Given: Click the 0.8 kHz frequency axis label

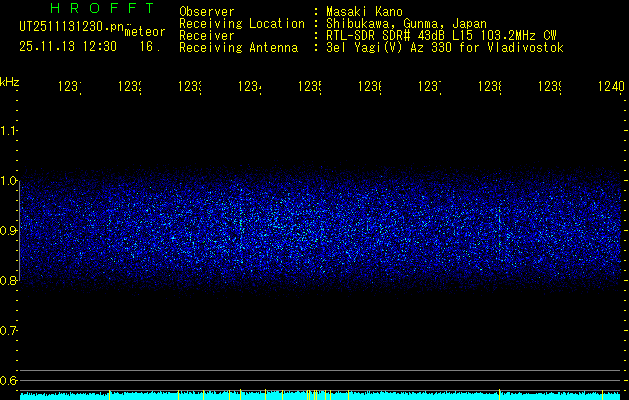Looking at the screenshot, I should [x=9, y=280].
